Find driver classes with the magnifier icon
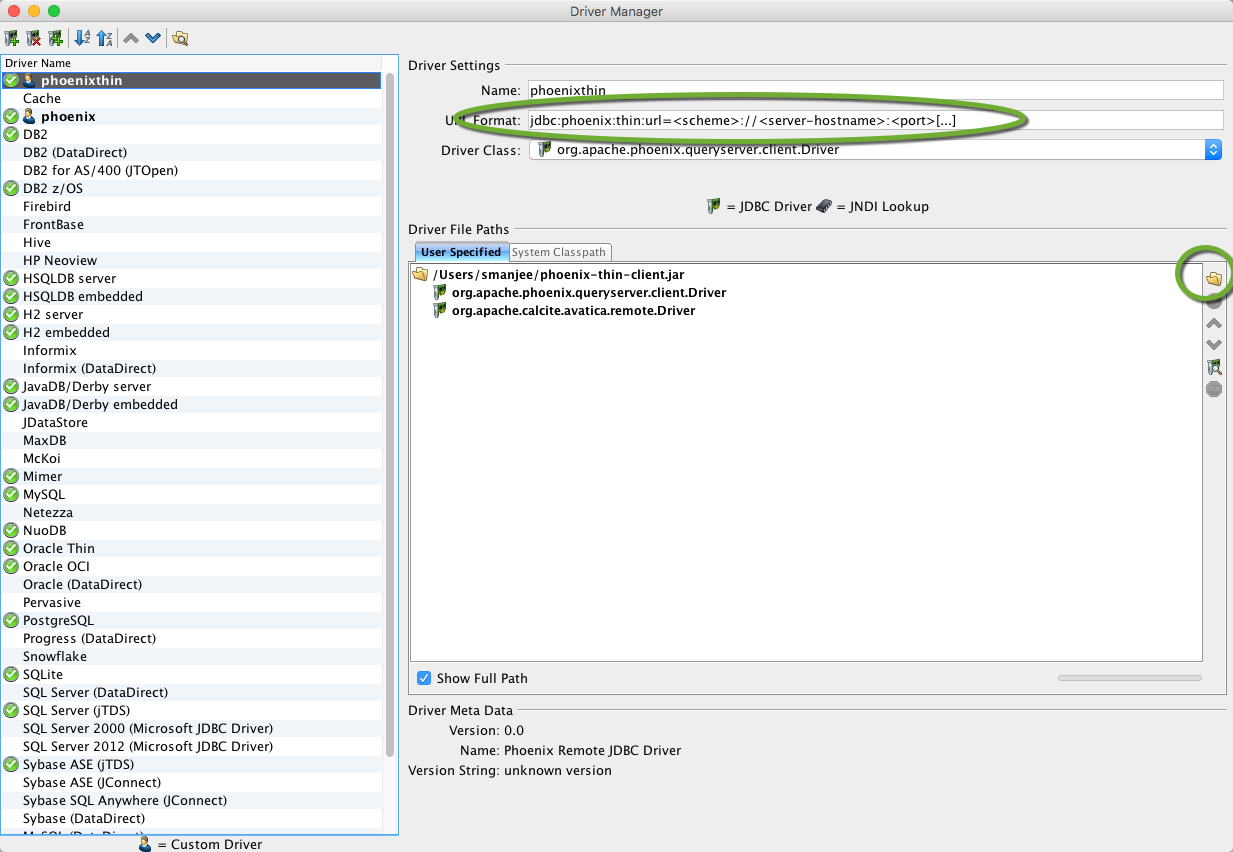Screen dimensions: 1233x852 point(1213,367)
